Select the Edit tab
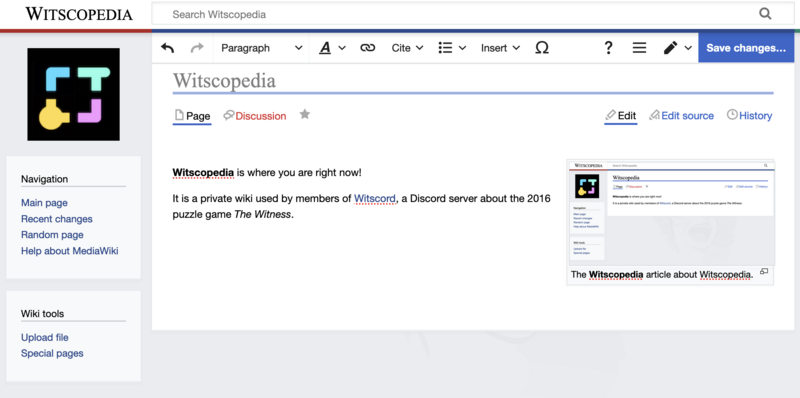800x398 pixels. (x=620, y=116)
